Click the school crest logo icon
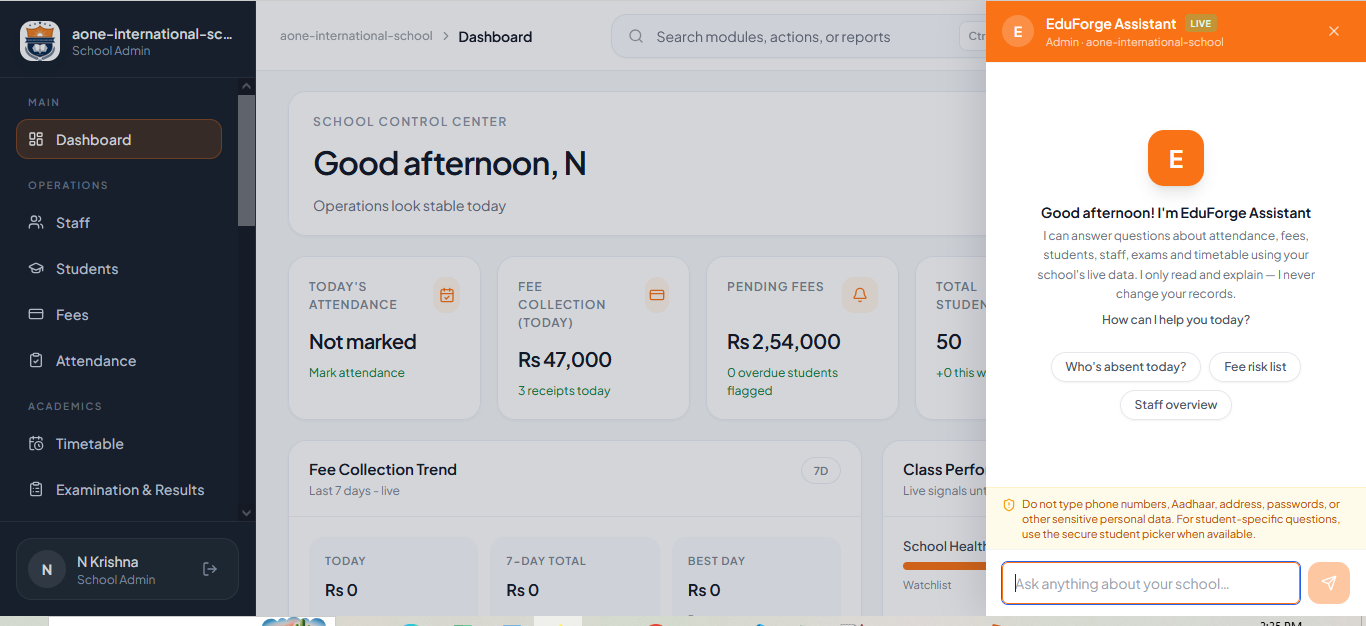 [x=40, y=41]
